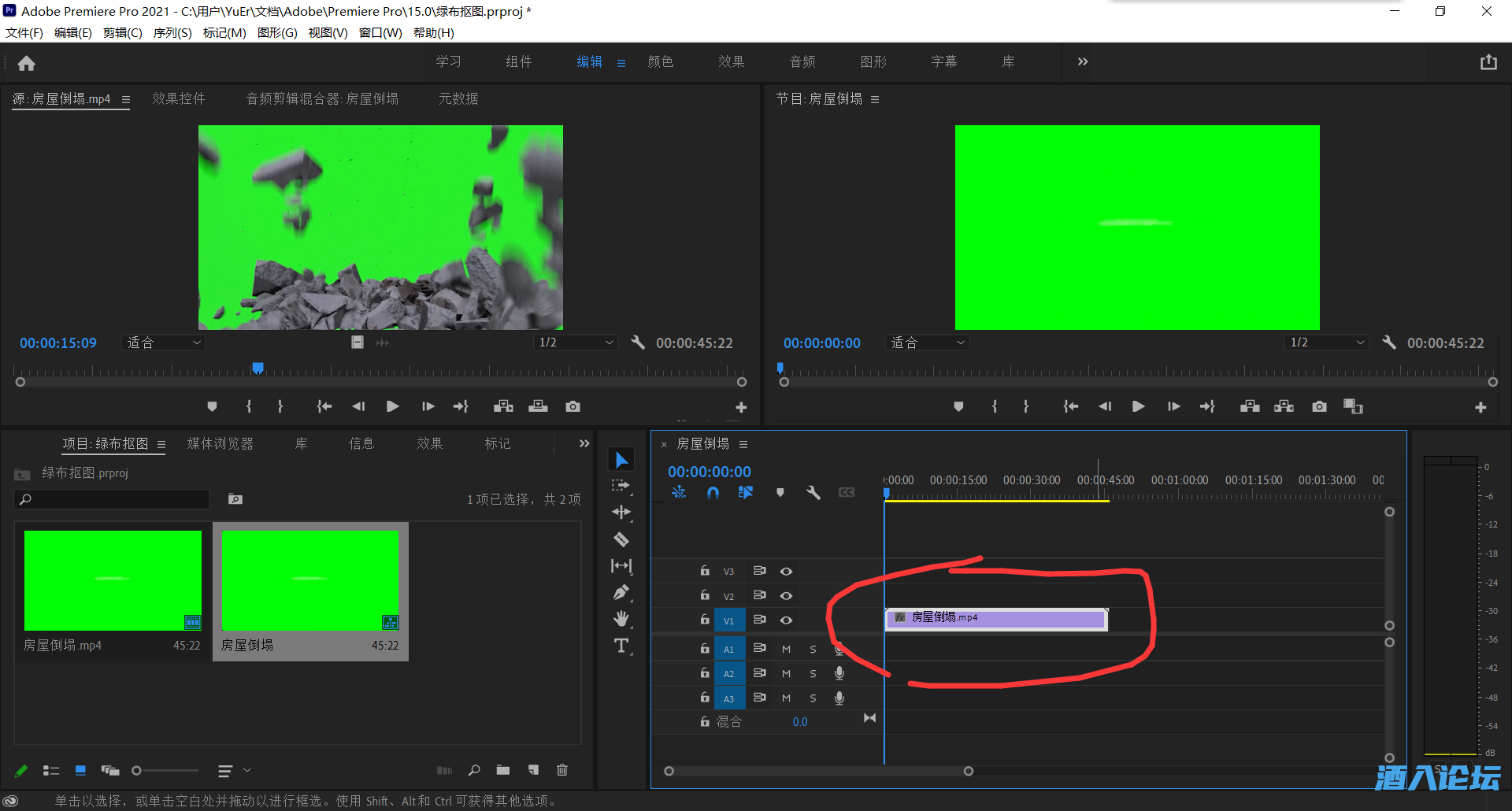Switch to the 颜色 workspace tab
Image resolution: width=1512 pixels, height=811 pixels.
click(661, 61)
